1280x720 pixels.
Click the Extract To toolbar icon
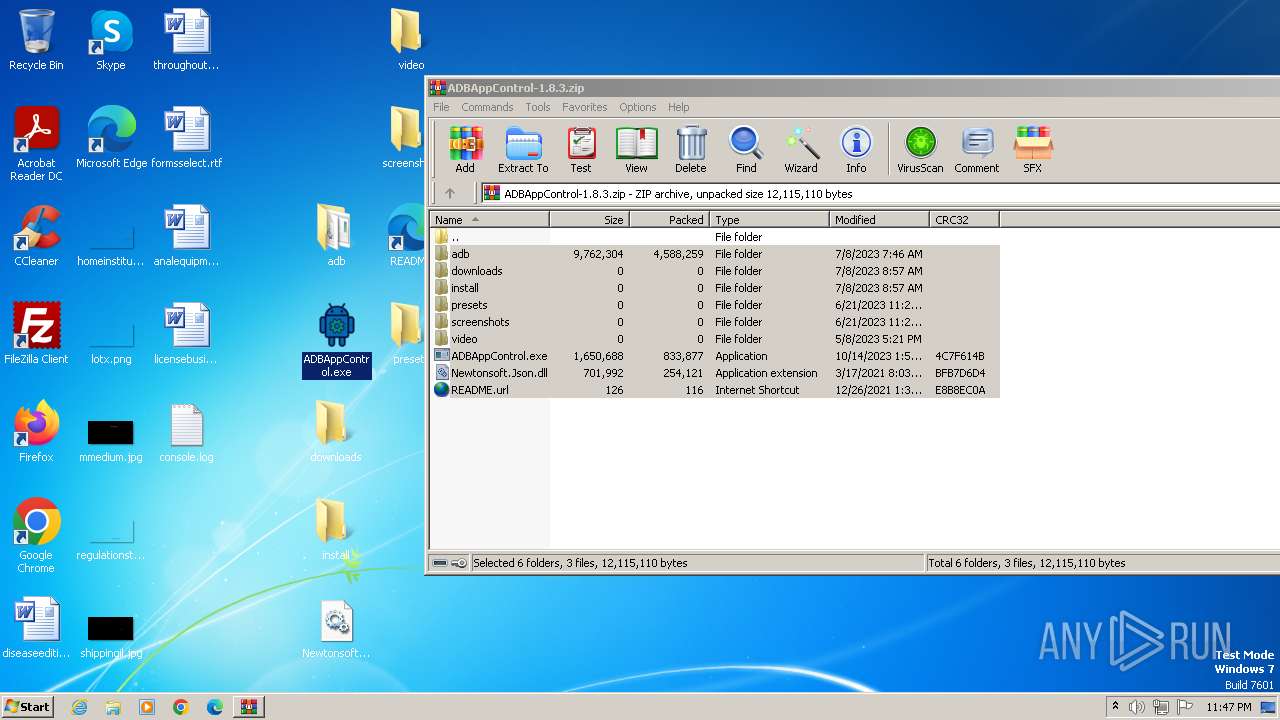[523, 150]
